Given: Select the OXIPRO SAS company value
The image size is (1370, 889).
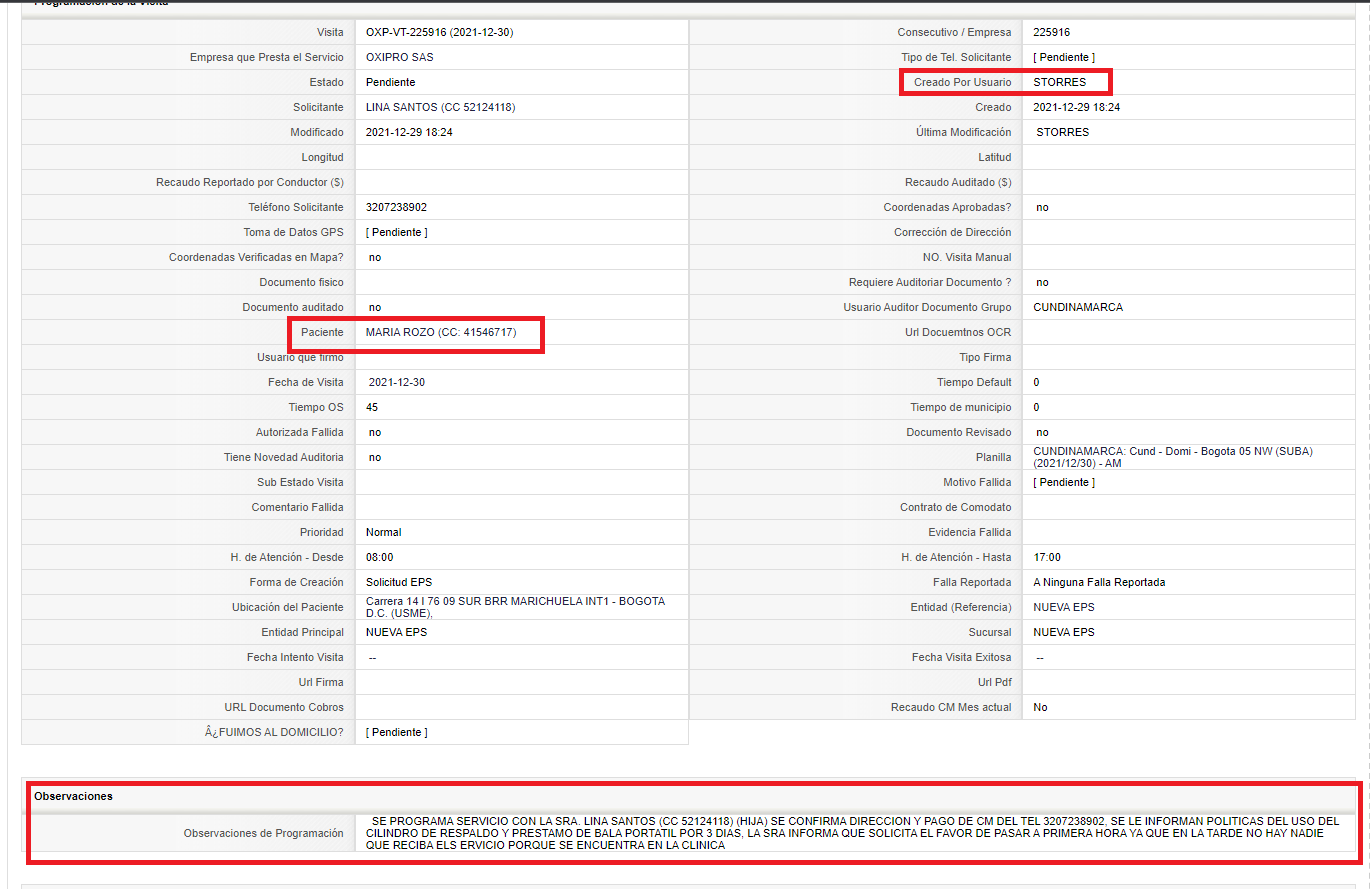Looking at the screenshot, I should (x=399, y=57).
